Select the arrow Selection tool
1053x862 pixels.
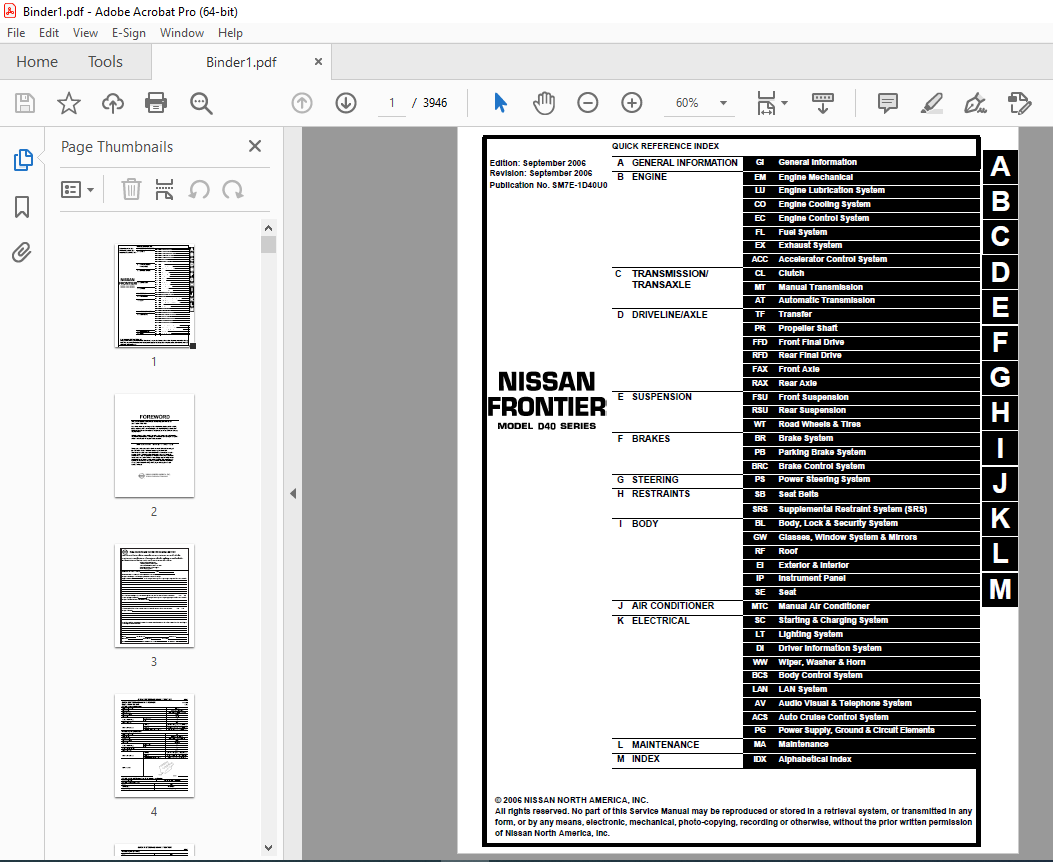pyautogui.click(x=500, y=103)
